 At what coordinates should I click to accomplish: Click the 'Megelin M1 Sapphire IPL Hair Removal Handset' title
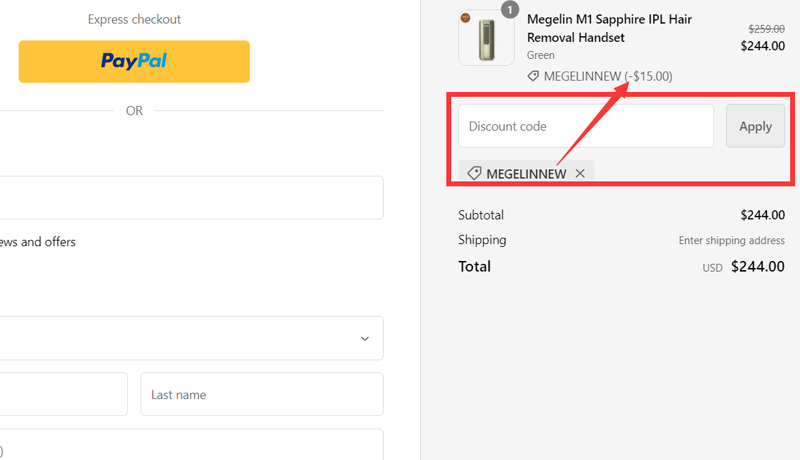coord(609,28)
